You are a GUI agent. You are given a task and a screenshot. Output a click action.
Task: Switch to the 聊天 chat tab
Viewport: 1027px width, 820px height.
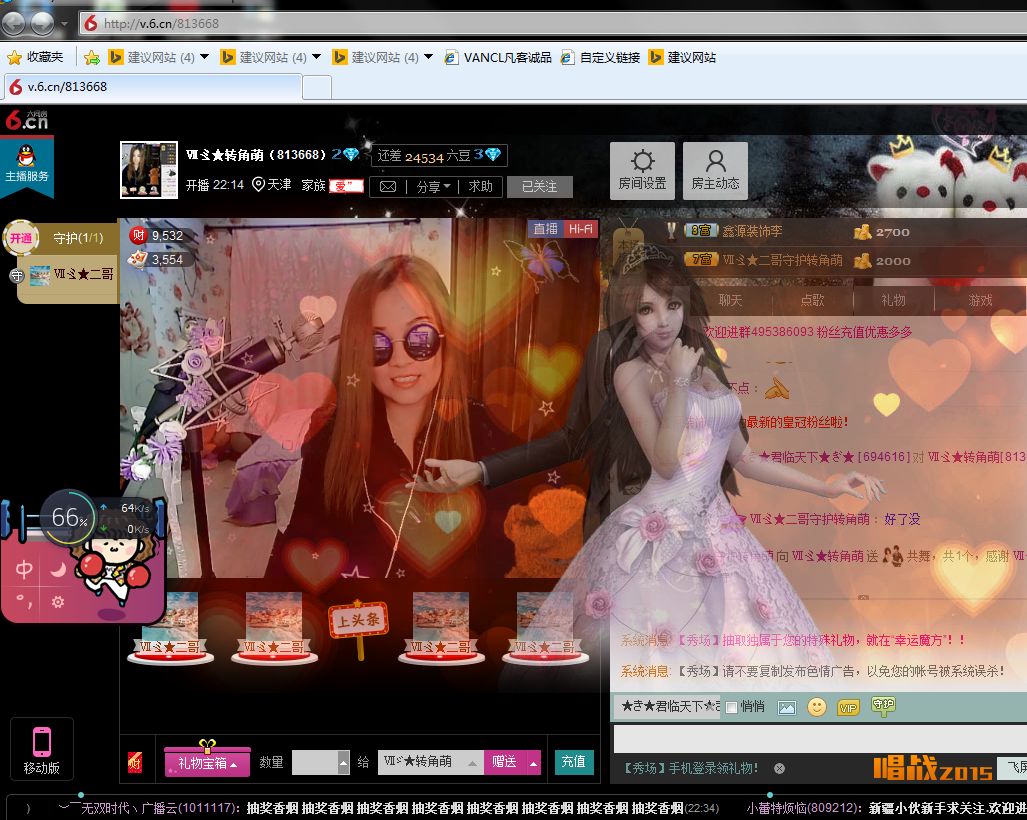pyautogui.click(x=730, y=300)
